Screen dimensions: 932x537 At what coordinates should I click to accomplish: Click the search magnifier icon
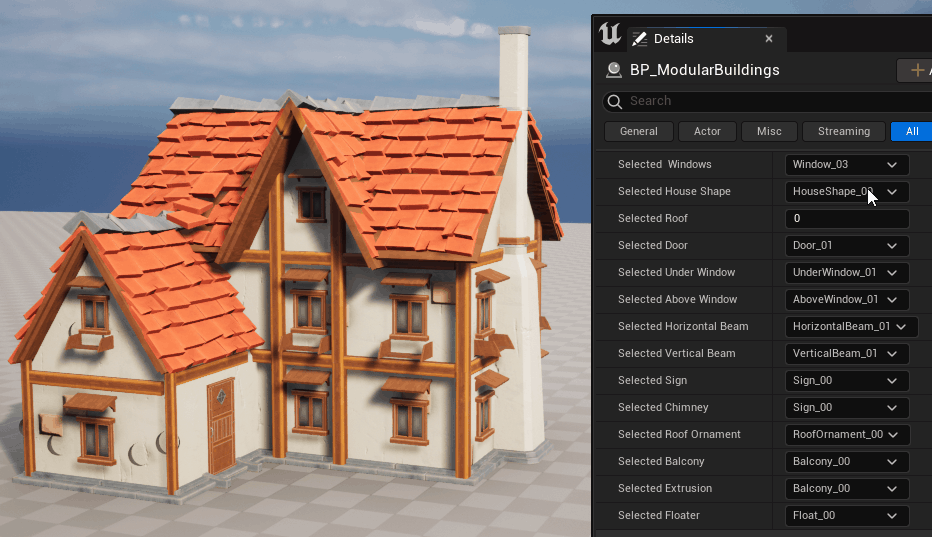615,102
